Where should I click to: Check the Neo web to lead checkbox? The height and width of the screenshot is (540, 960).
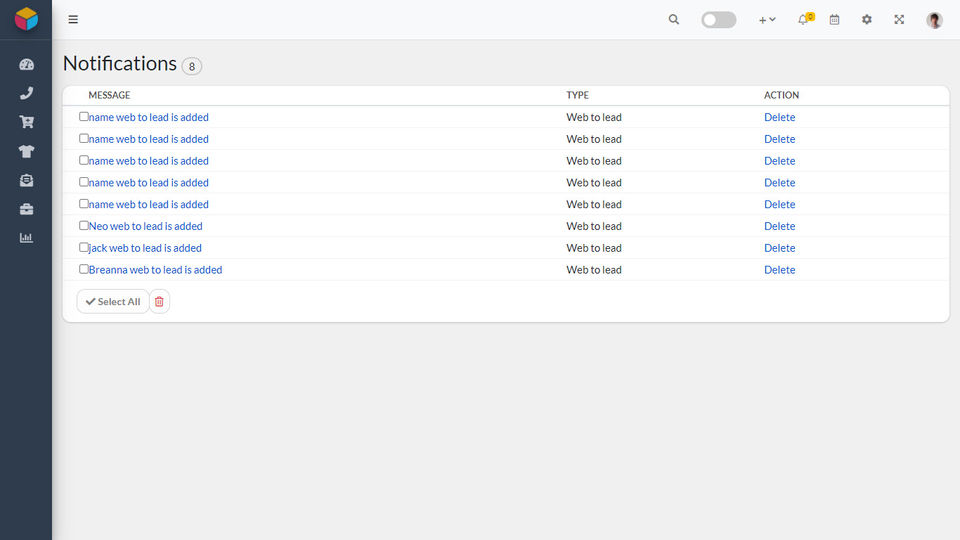point(84,225)
